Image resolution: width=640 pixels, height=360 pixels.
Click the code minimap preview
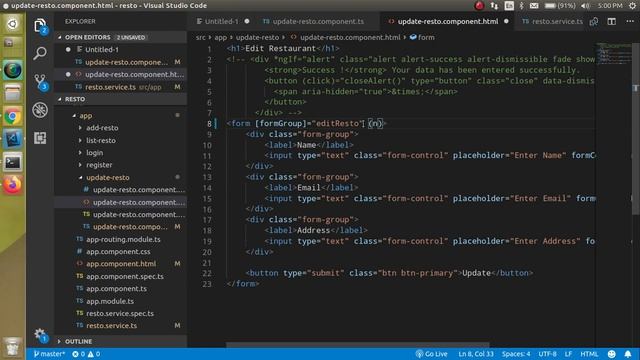(613, 53)
